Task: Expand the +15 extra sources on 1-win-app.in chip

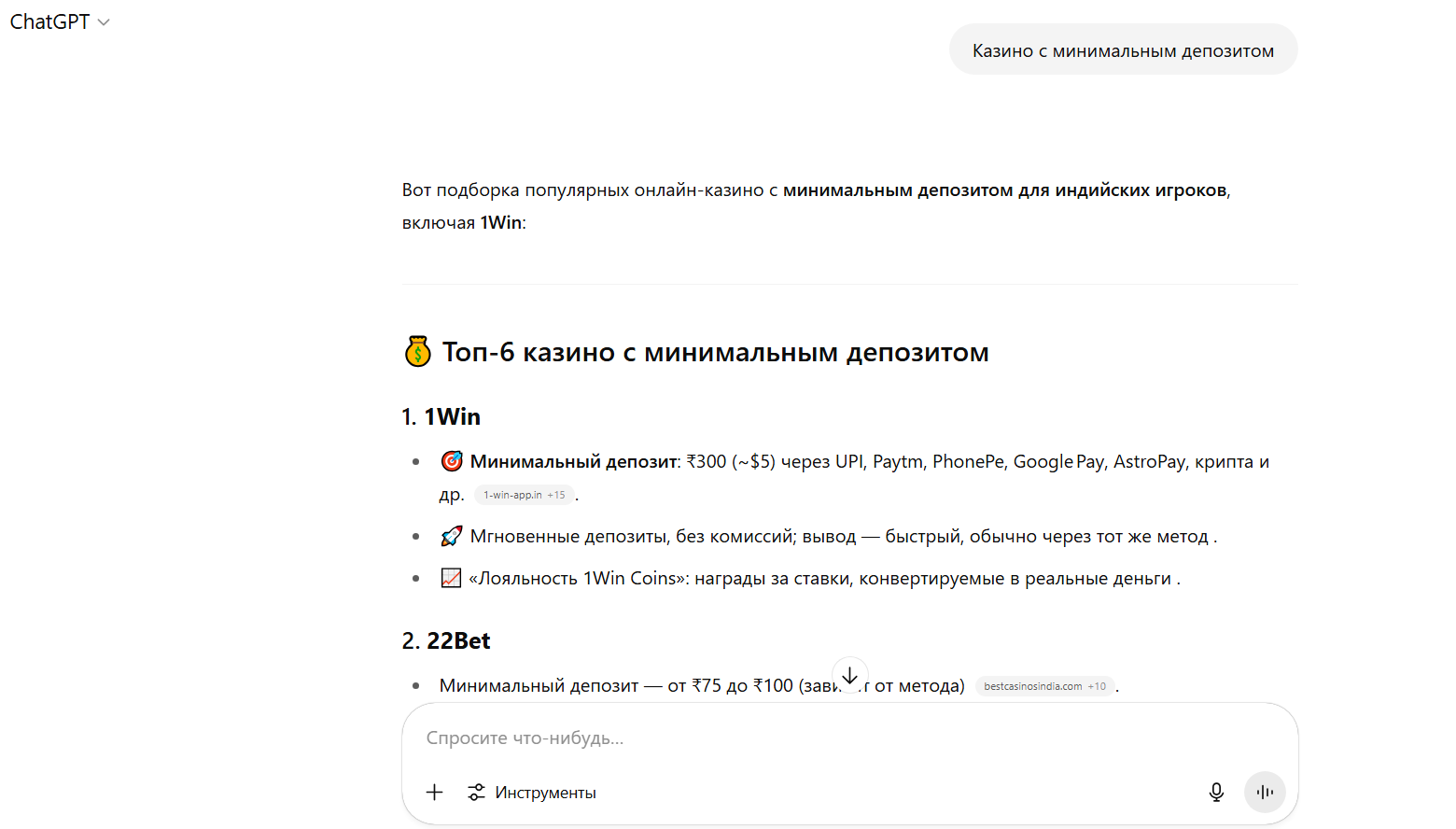Action: coord(555,495)
